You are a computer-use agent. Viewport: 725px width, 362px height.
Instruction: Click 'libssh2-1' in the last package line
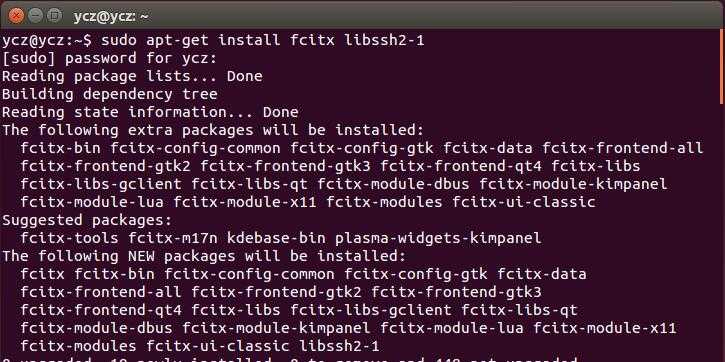coord(339,346)
